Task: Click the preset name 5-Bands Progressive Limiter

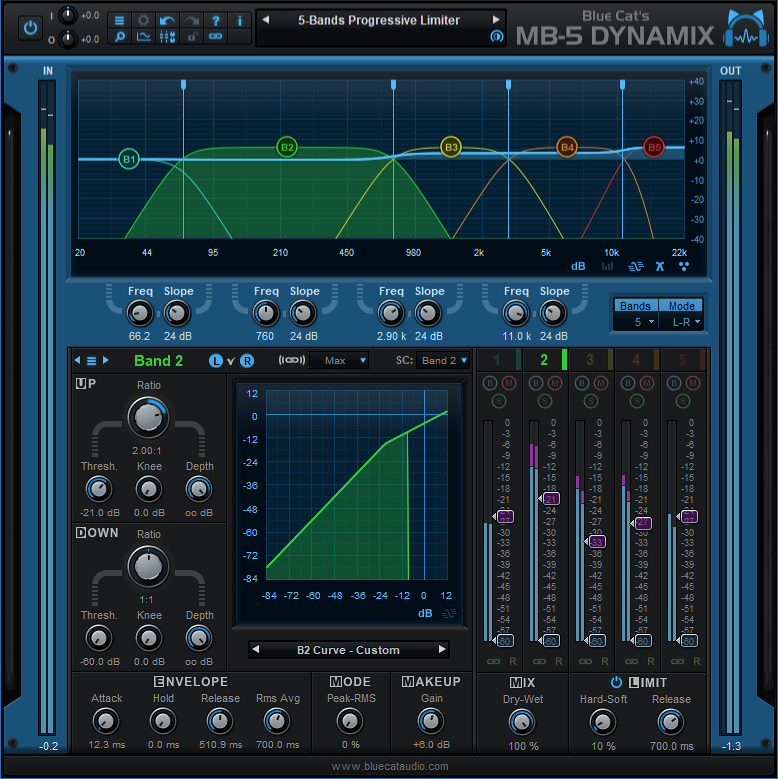Action: (x=379, y=20)
